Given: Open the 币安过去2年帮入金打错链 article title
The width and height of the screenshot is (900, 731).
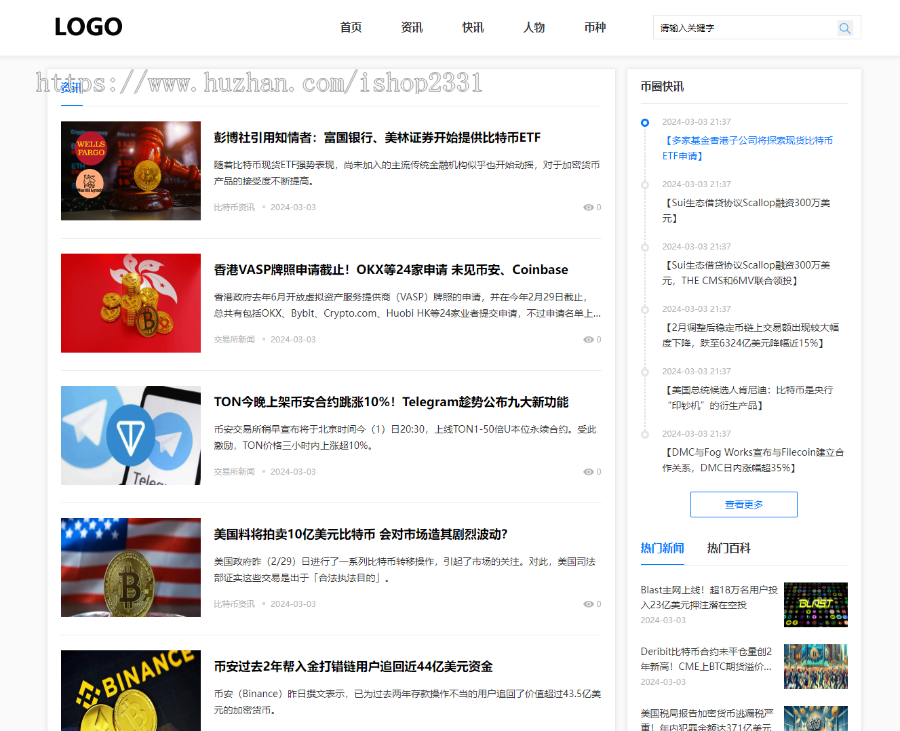Looking at the screenshot, I should click(x=353, y=667).
